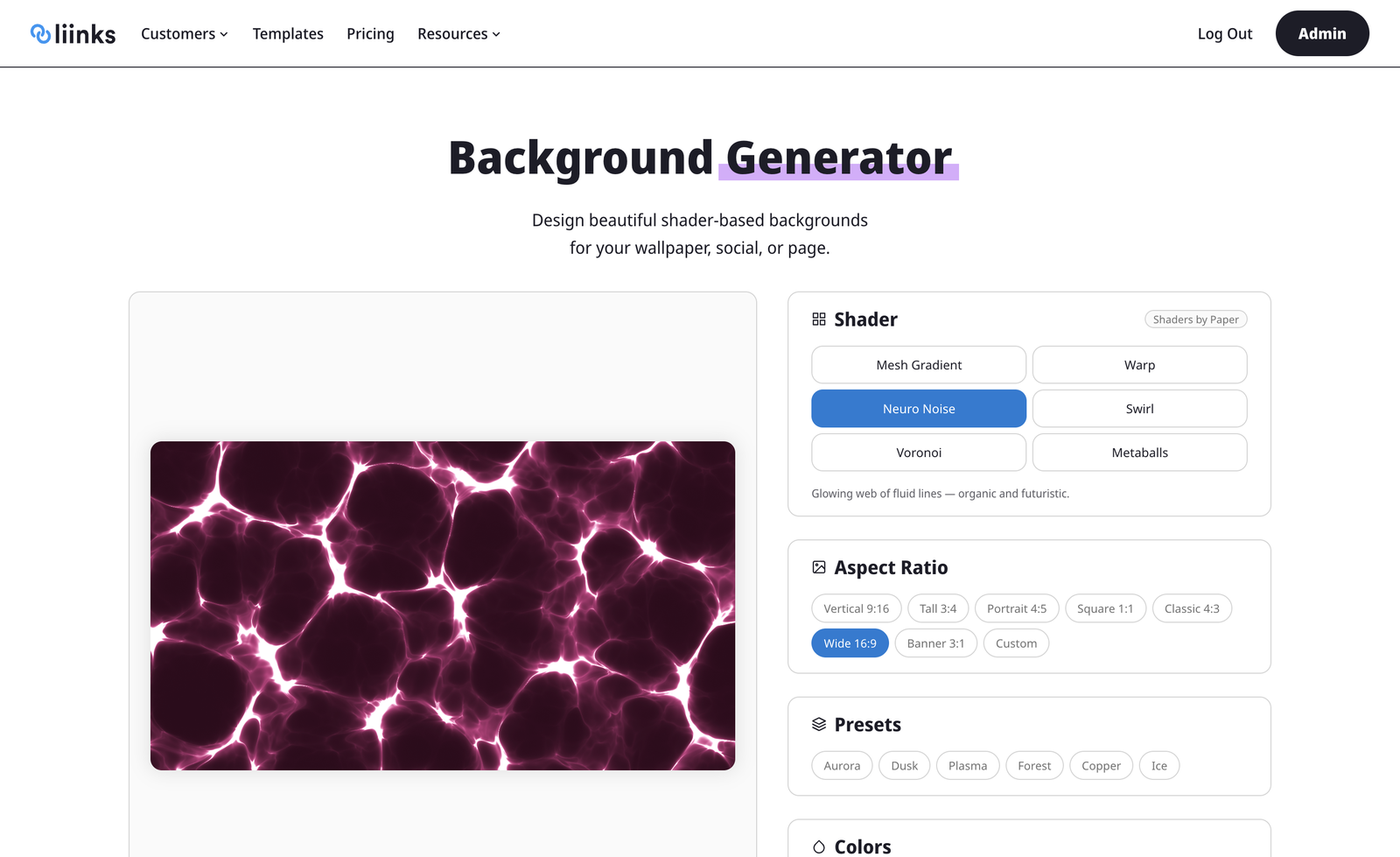Click the droplet icon beside Colors

(x=819, y=846)
